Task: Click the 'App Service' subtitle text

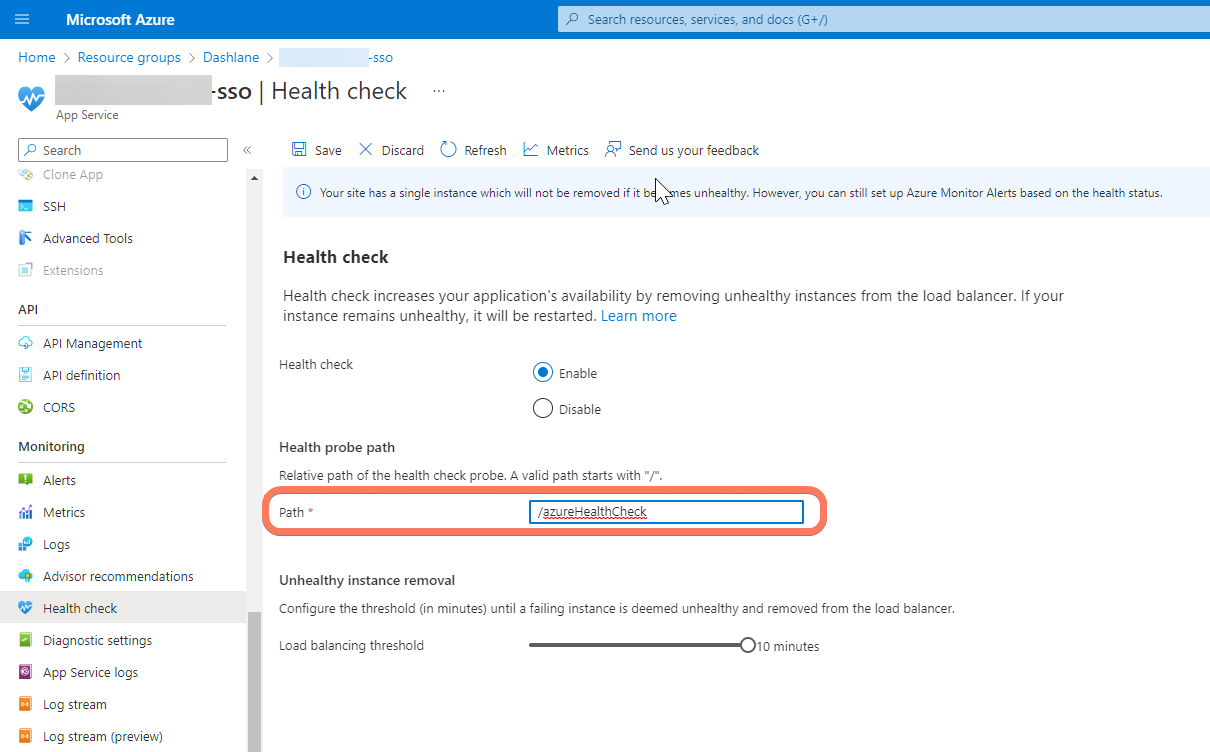Action: [x=87, y=115]
